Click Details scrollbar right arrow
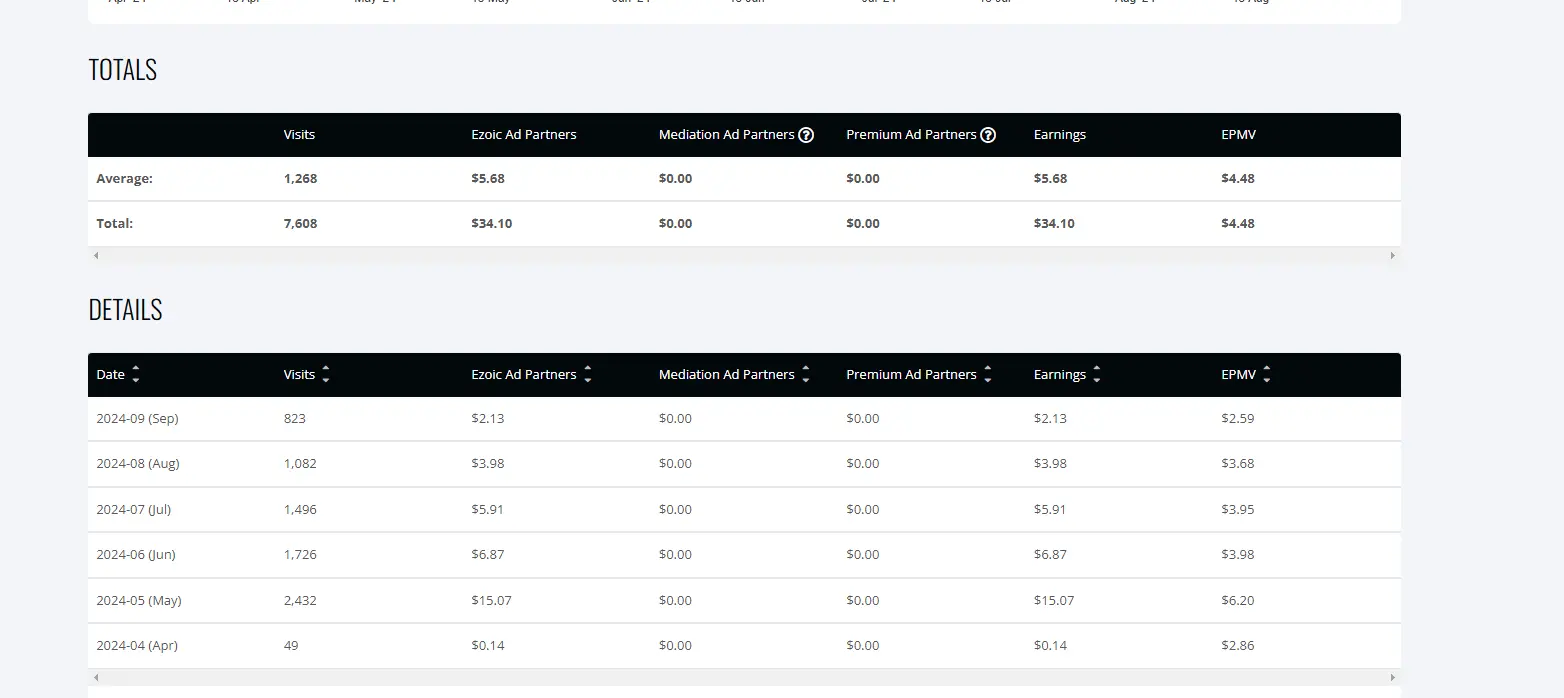The image size is (1564, 698). tap(1392, 678)
